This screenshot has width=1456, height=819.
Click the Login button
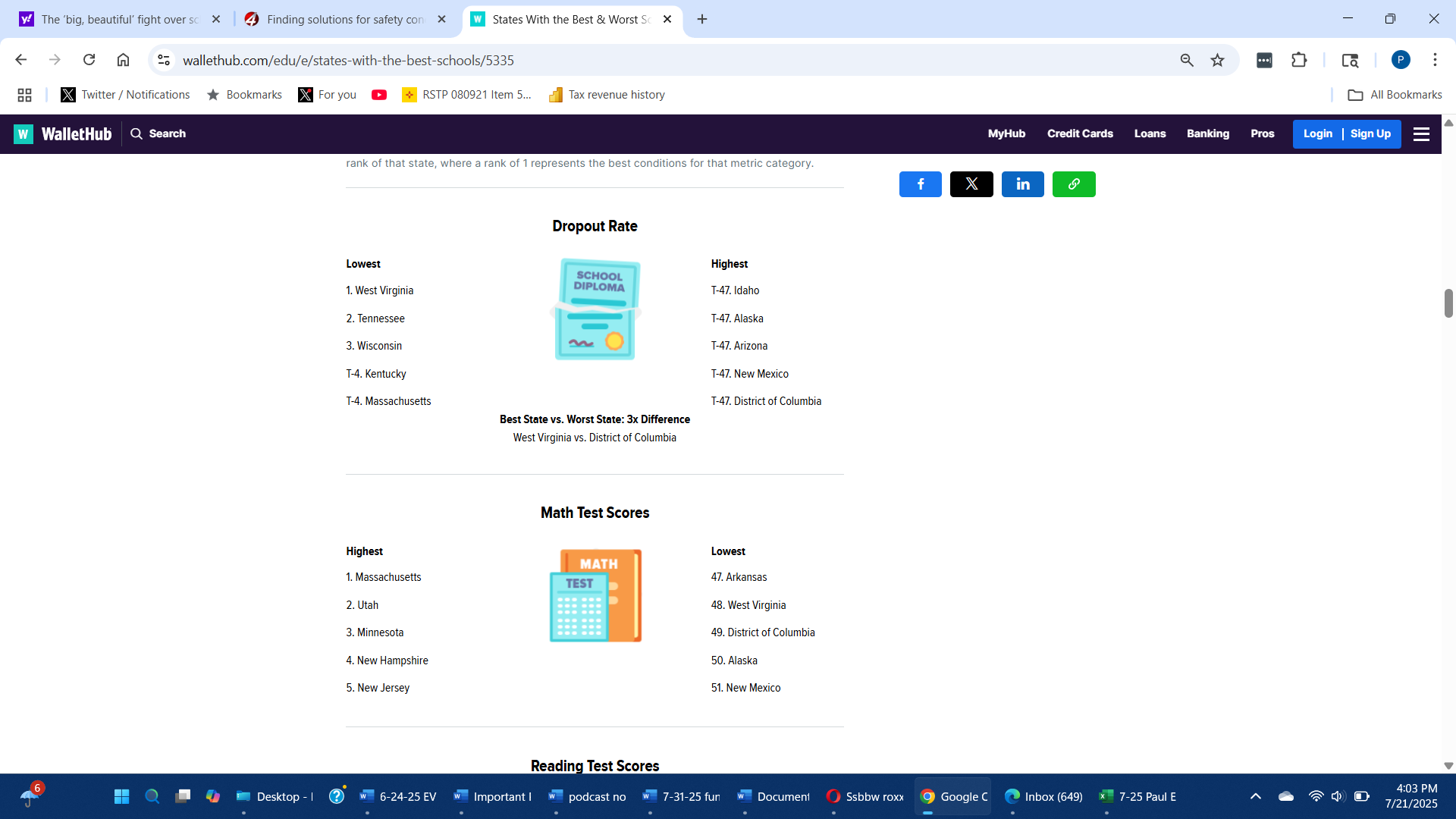(1317, 133)
